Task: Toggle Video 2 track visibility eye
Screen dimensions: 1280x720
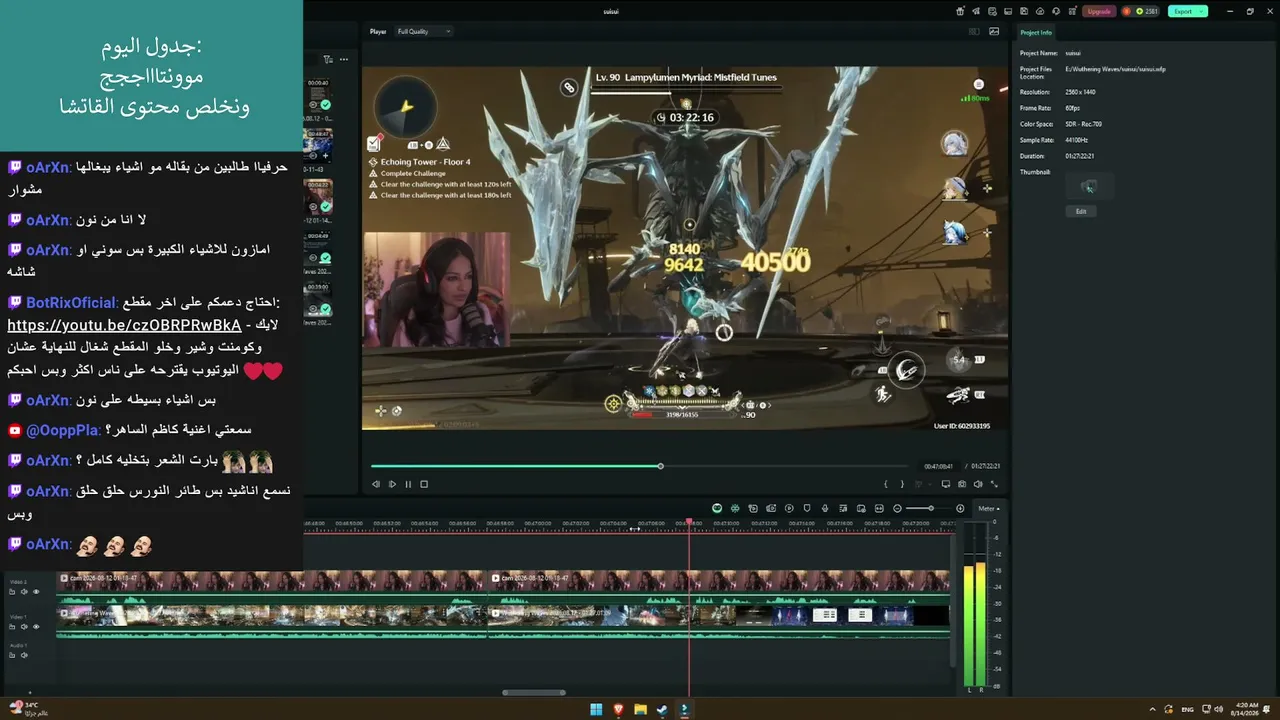Action: click(36, 592)
